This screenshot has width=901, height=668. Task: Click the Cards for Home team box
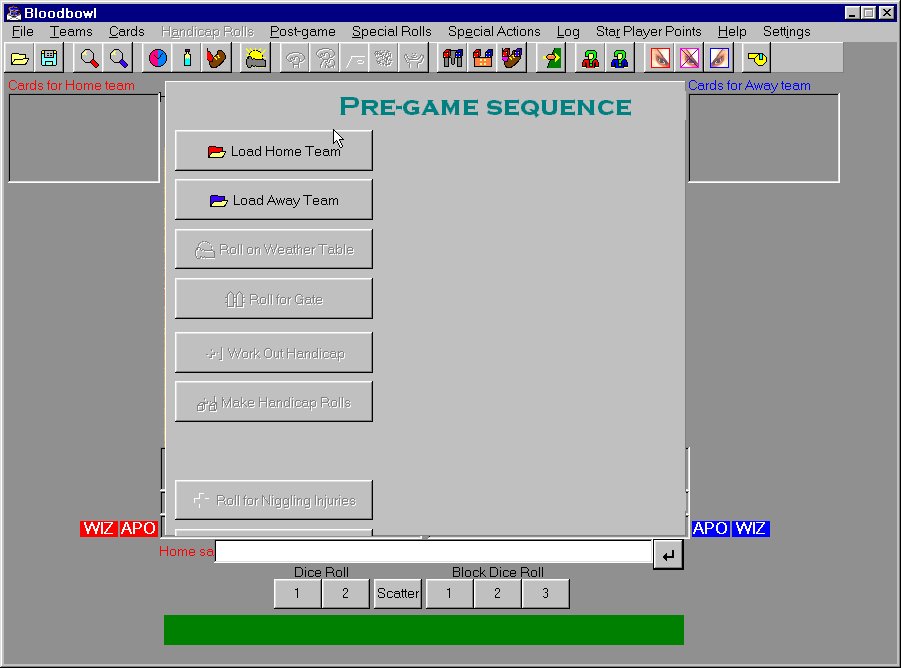coord(84,138)
